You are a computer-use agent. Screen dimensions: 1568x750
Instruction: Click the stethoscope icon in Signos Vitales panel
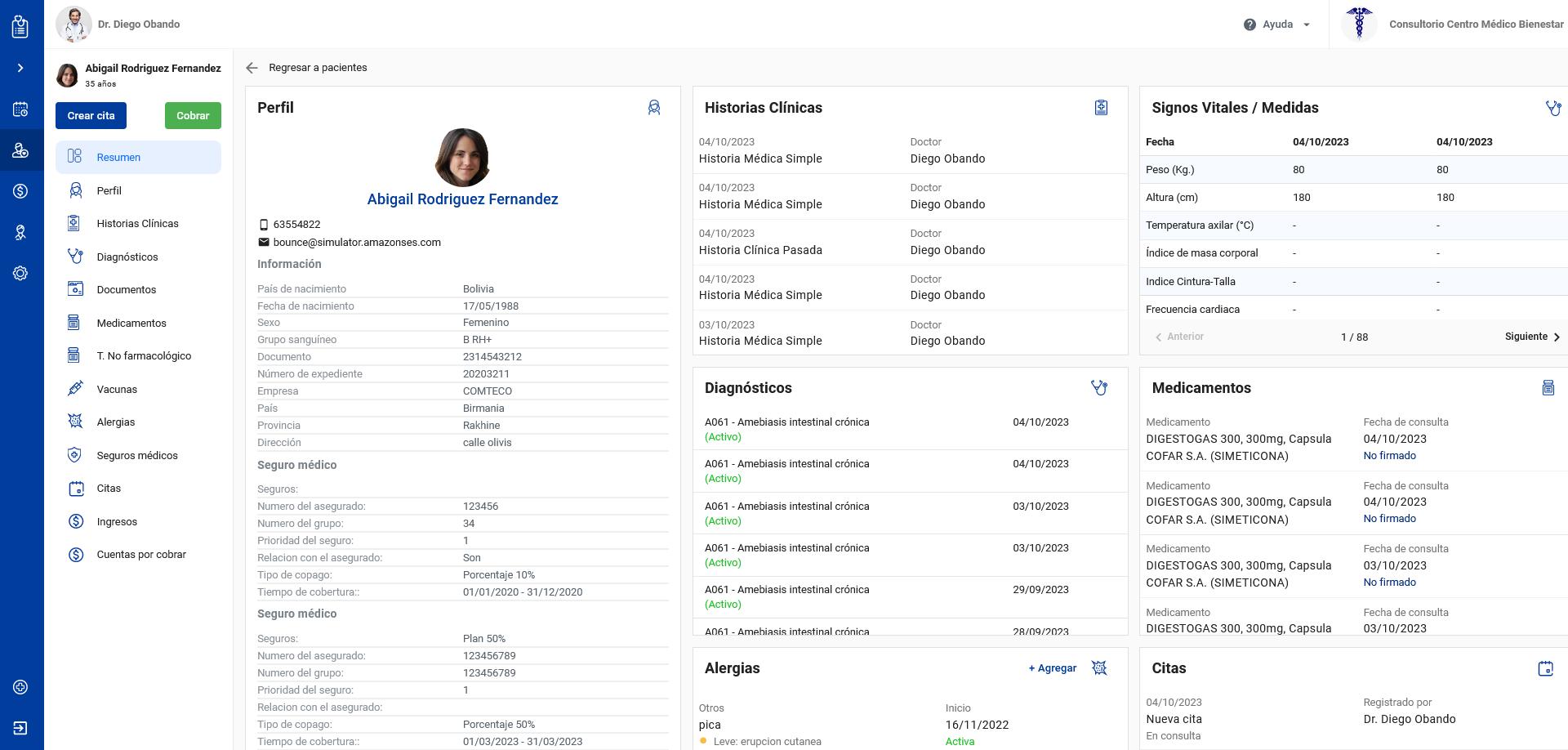click(1552, 108)
